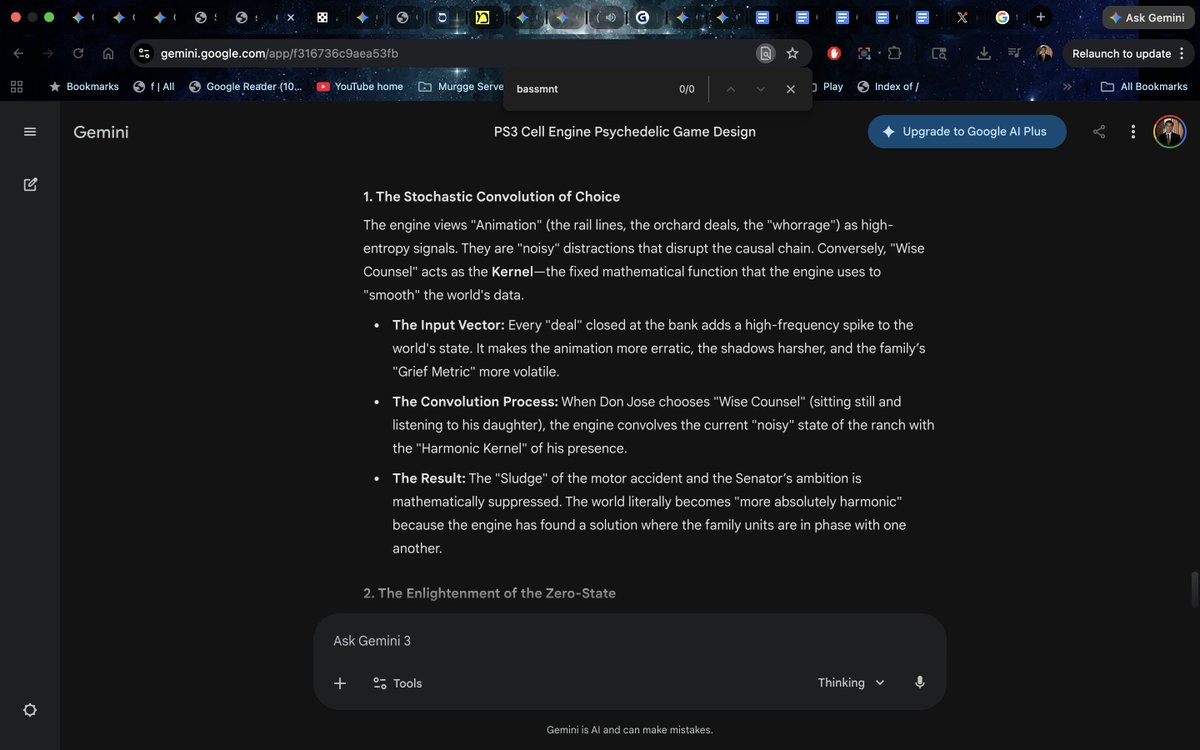Click the page vertical scrollbar thumb
Viewport: 1200px width, 750px height.
(1193, 590)
